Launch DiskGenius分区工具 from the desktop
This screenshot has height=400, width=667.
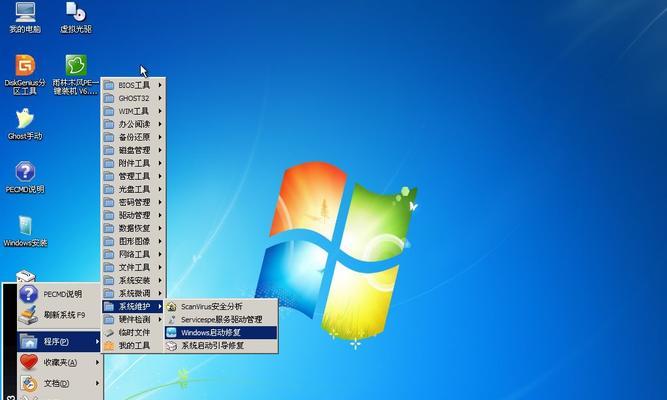(25, 74)
